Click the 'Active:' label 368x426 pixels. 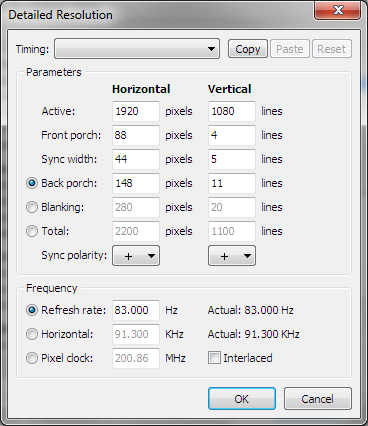58,111
